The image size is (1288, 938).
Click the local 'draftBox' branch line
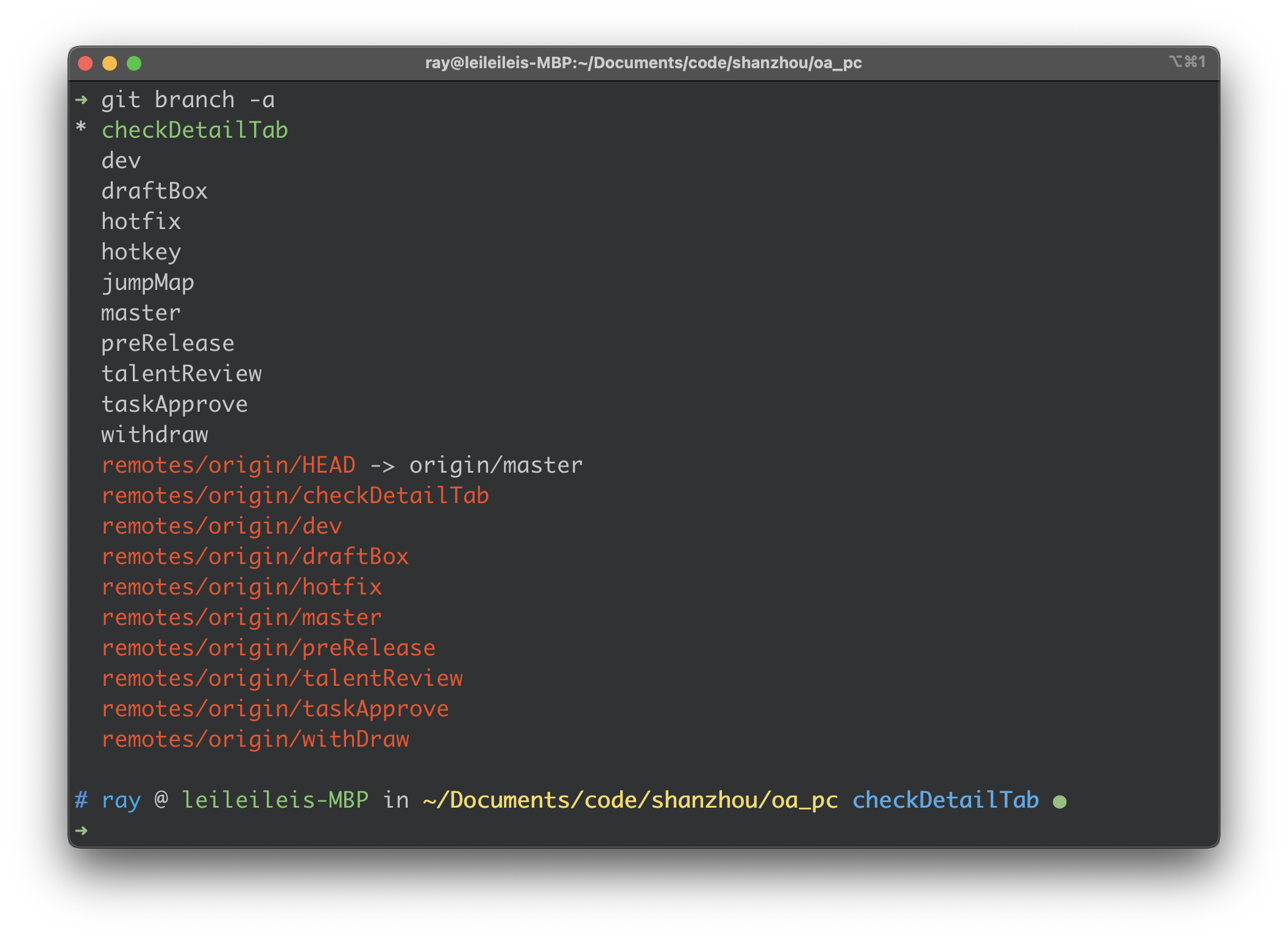(x=154, y=191)
